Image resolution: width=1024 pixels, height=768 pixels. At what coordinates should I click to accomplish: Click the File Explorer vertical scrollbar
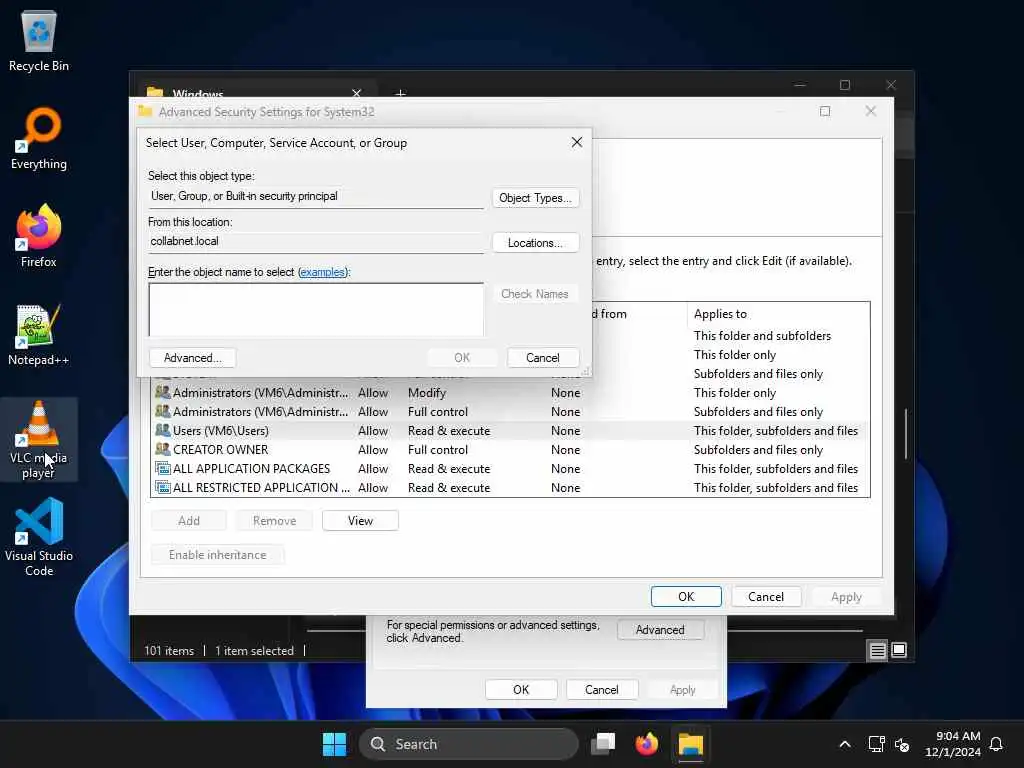click(906, 434)
